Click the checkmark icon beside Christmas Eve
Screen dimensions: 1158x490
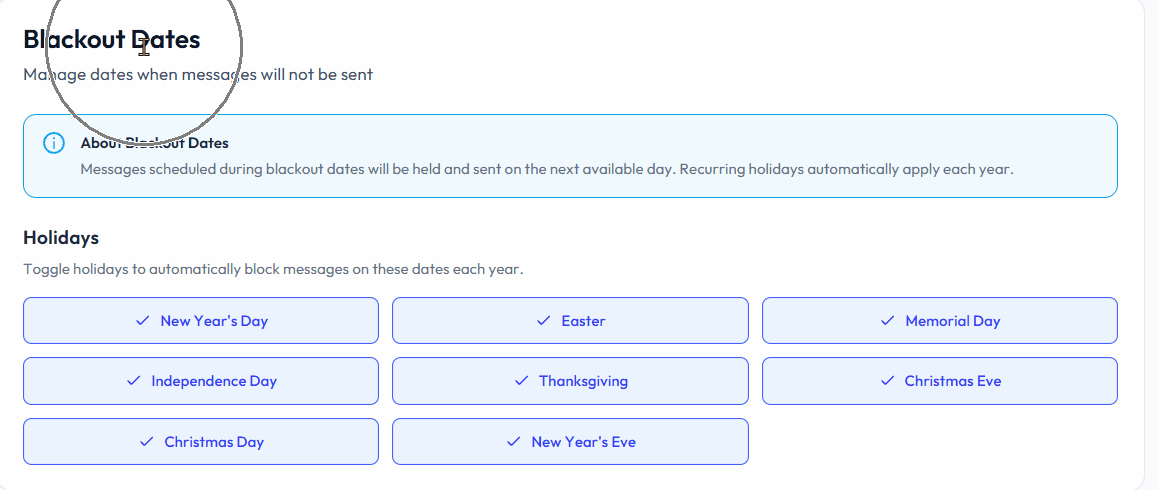(x=887, y=381)
